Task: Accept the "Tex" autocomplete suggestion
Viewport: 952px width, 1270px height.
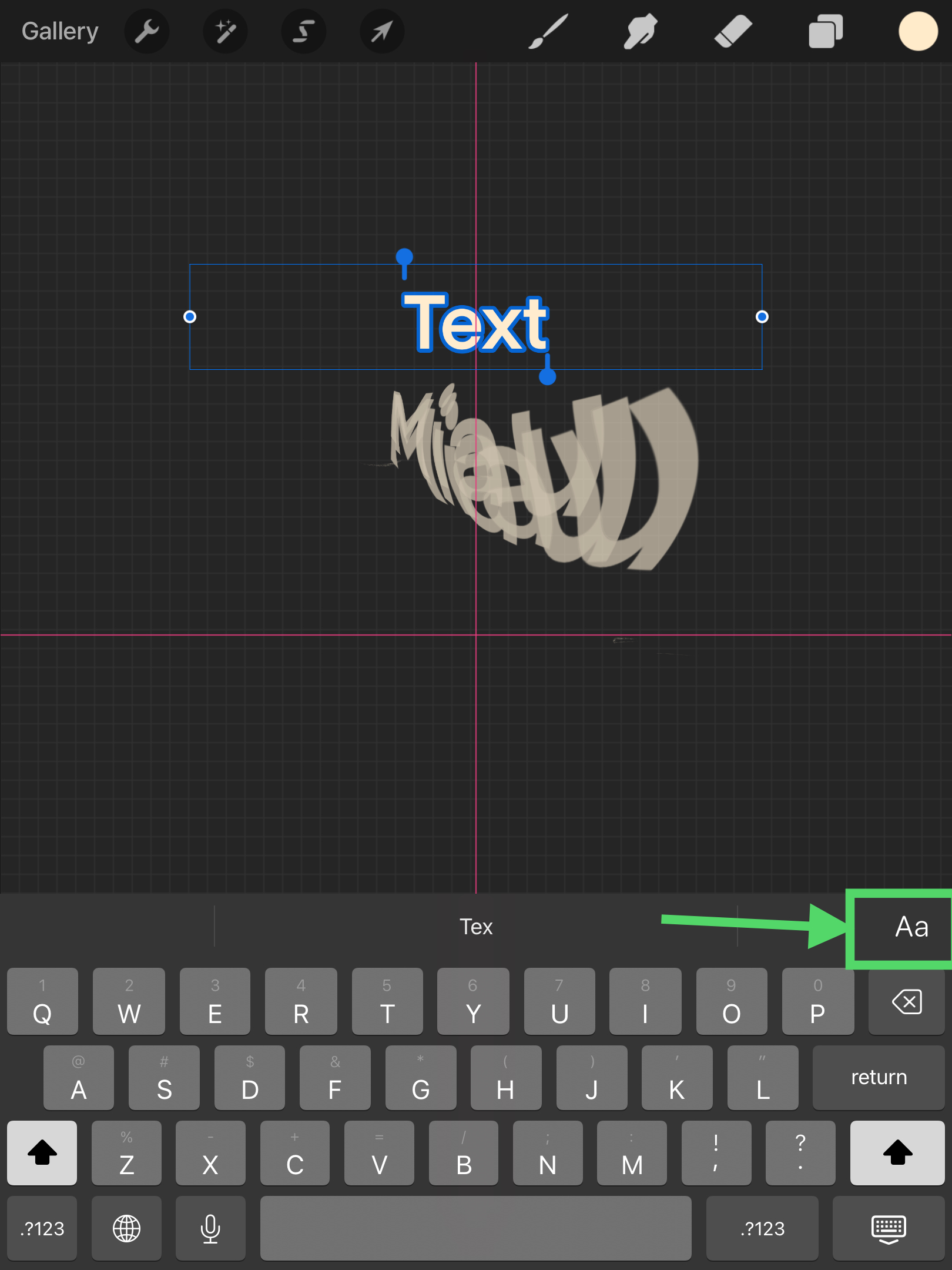Action: pyautogui.click(x=476, y=927)
